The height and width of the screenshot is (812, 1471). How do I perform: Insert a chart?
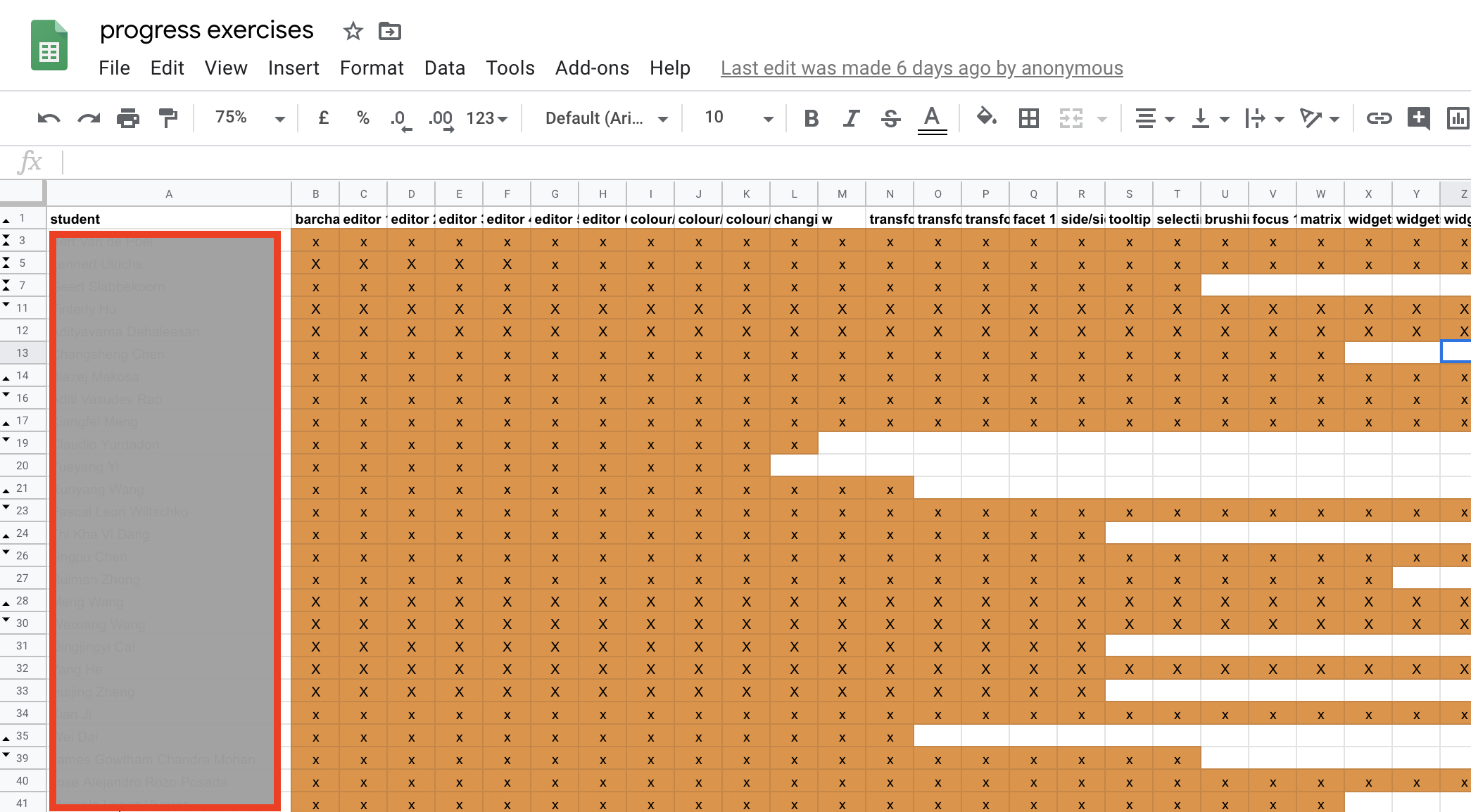click(1458, 118)
